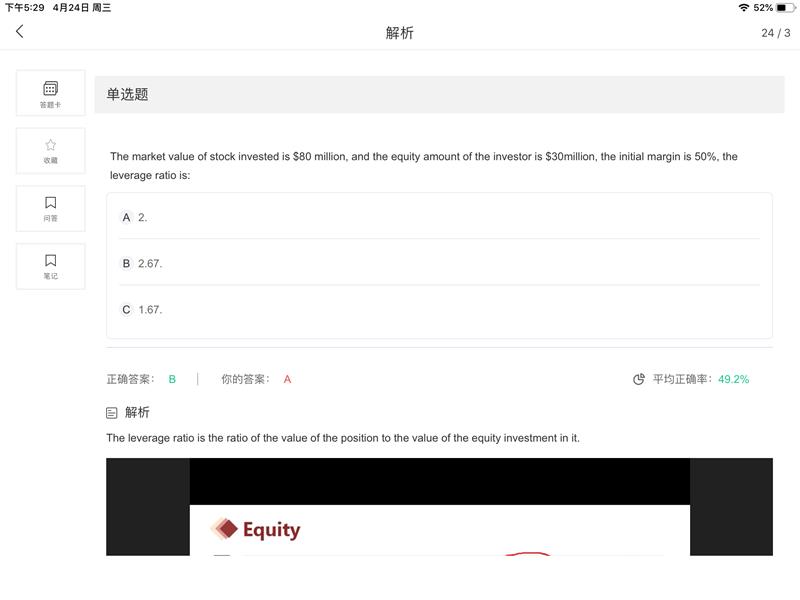Favorite this question with the 收藏 star
The height and width of the screenshot is (600, 800).
pyautogui.click(x=51, y=151)
